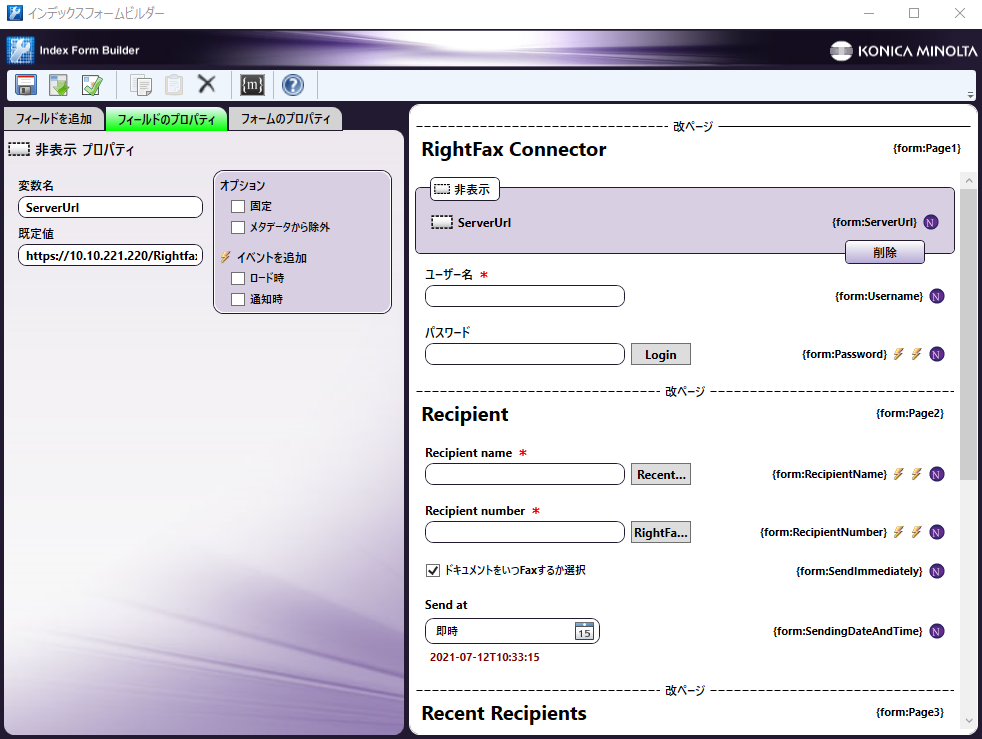
Task: Click the {form:Page3} label
Action: pyautogui.click(x=909, y=712)
